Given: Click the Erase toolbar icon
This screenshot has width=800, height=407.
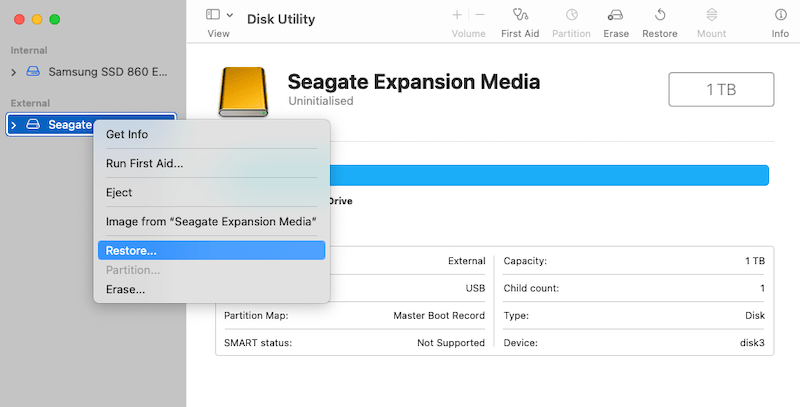Looking at the screenshot, I should coord(616,15).
